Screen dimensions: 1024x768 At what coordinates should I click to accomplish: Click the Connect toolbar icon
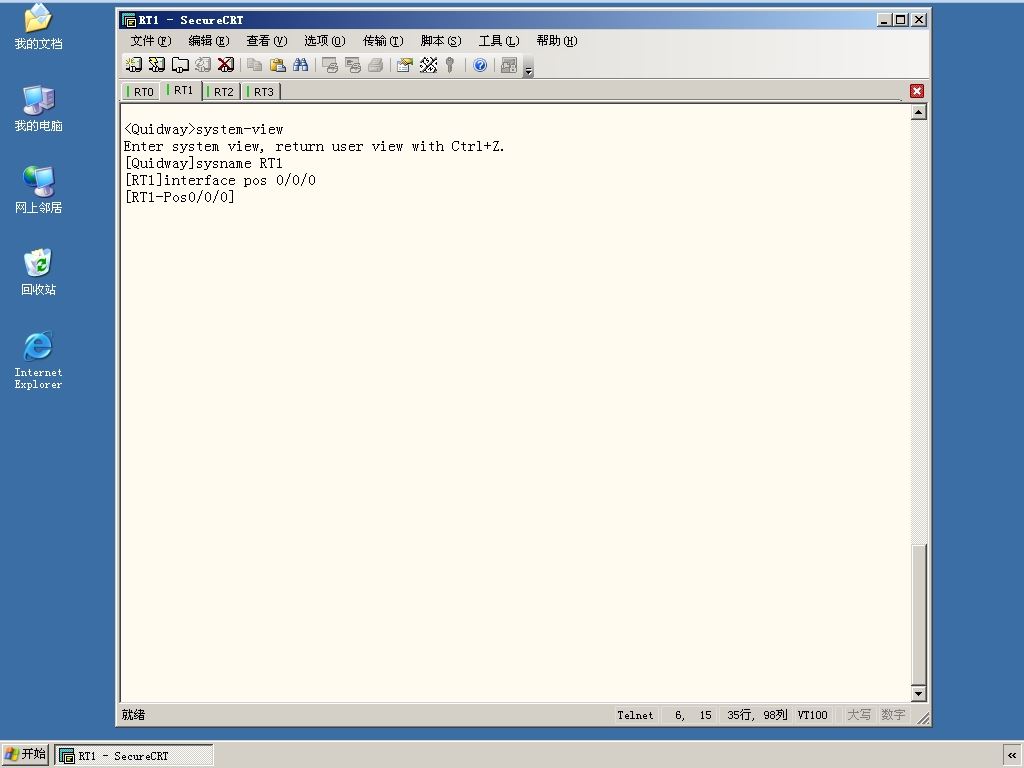pyautogui.click(x=133, y=65)
